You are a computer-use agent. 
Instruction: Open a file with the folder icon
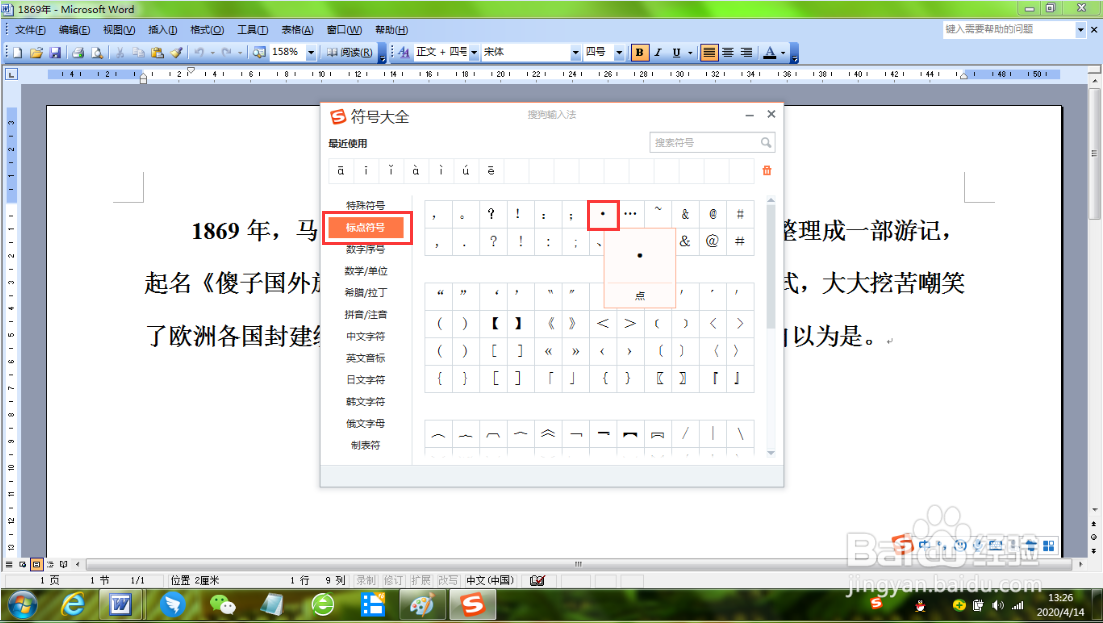[37, 53]
